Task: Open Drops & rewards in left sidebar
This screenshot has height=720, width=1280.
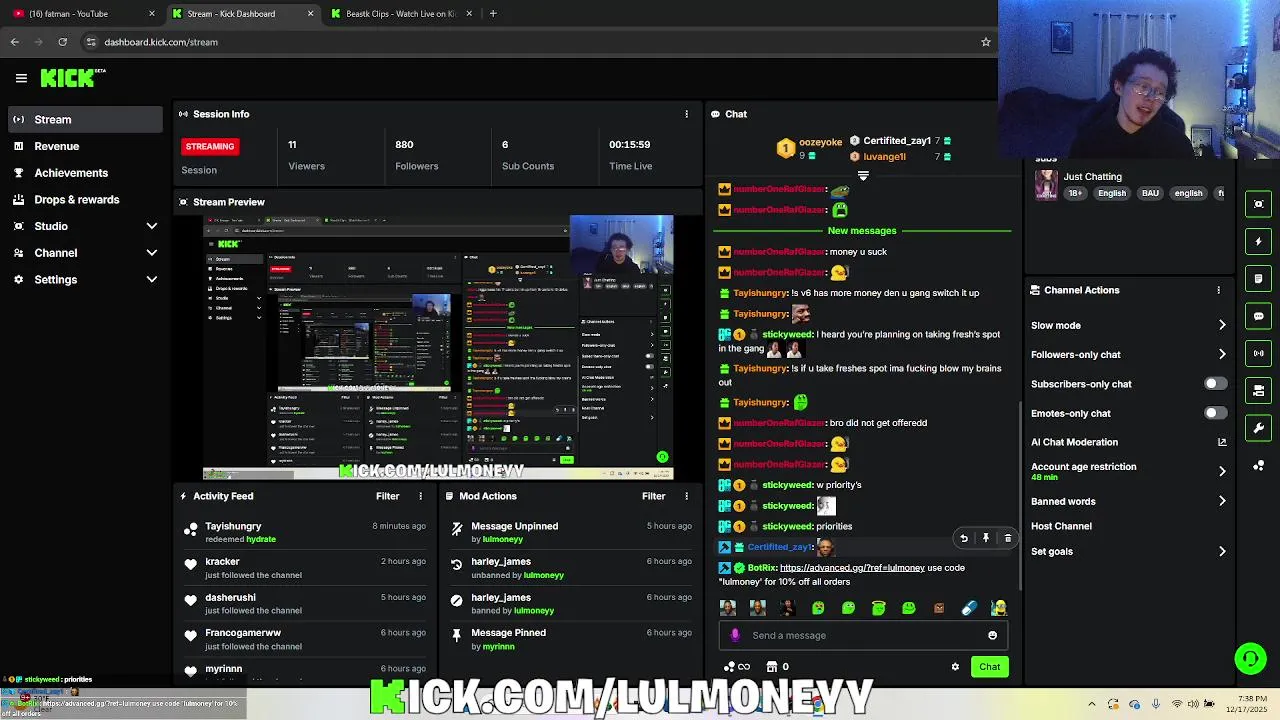Action: click(x=83, y=199)
